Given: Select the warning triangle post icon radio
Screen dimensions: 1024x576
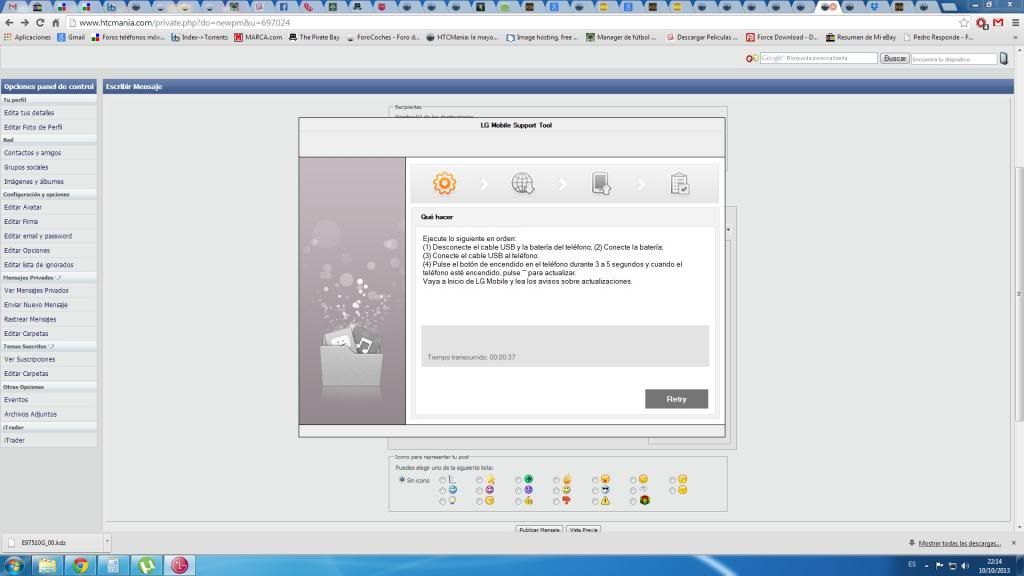Looking at the screenshot, I should [594, 500].
